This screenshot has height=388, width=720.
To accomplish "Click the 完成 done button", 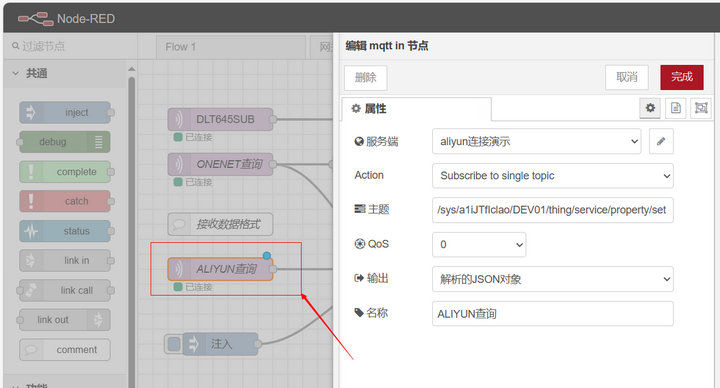I will pyautogui.click(x=682, y=77).
